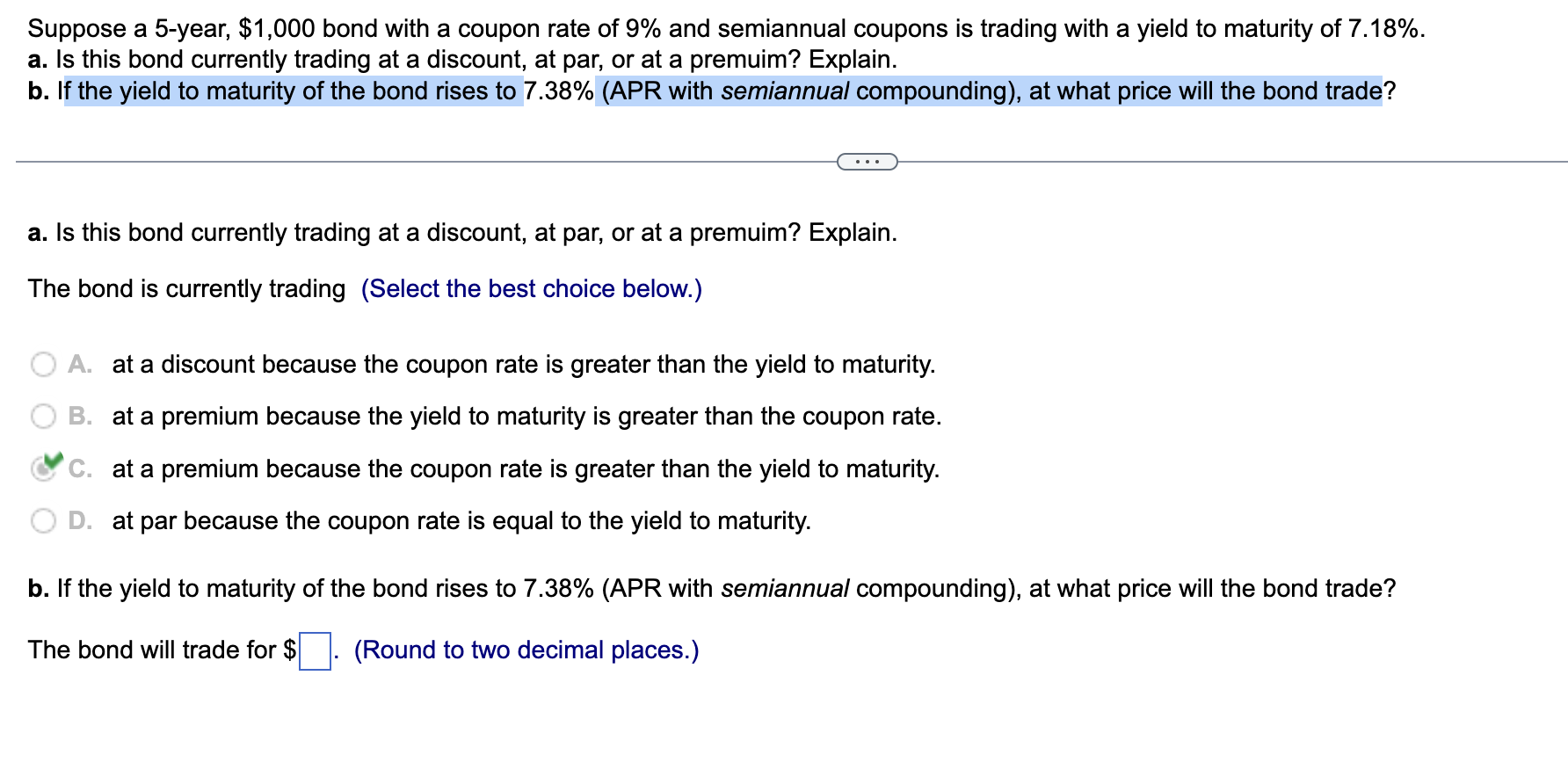This screenshot has height=777, width=1568.
Task: Click the green checkmark next to choice C
Action: pos(53,461)
